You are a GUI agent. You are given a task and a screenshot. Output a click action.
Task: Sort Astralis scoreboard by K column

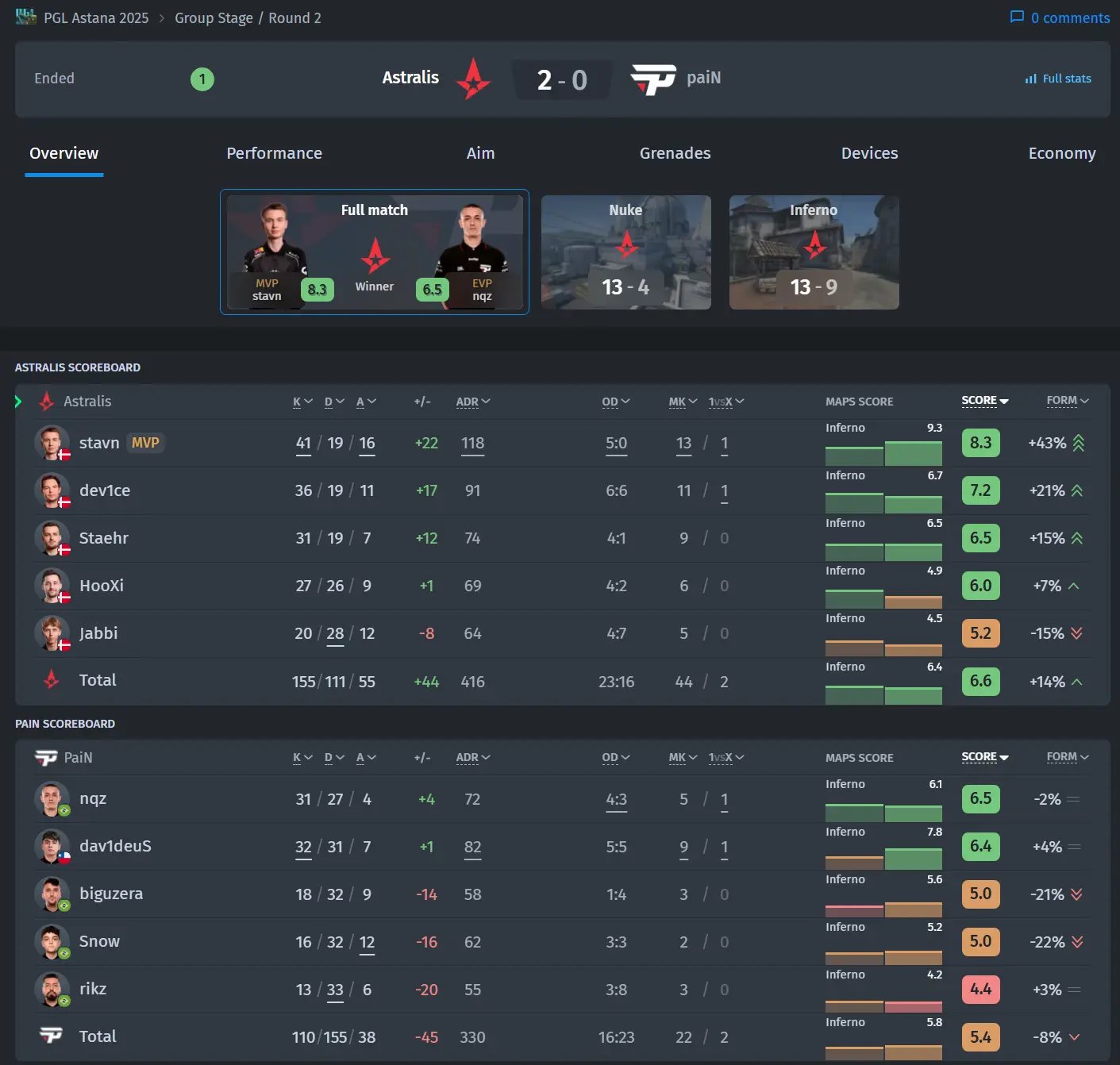coord(302,402)
